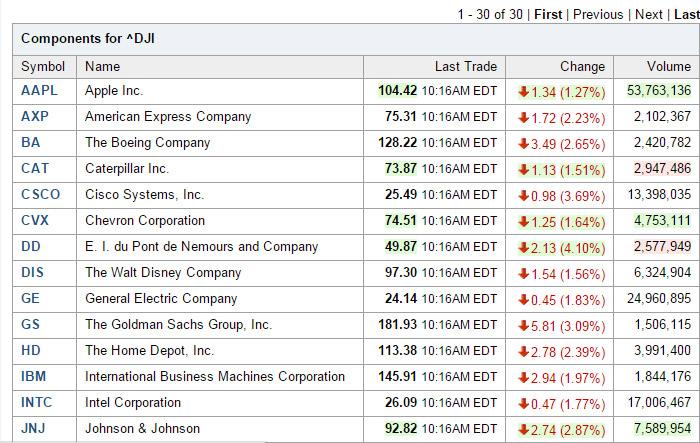700x443 pixels.
Task: Click the red arrow in Cisco's change cell
Action: pos(523,195)
